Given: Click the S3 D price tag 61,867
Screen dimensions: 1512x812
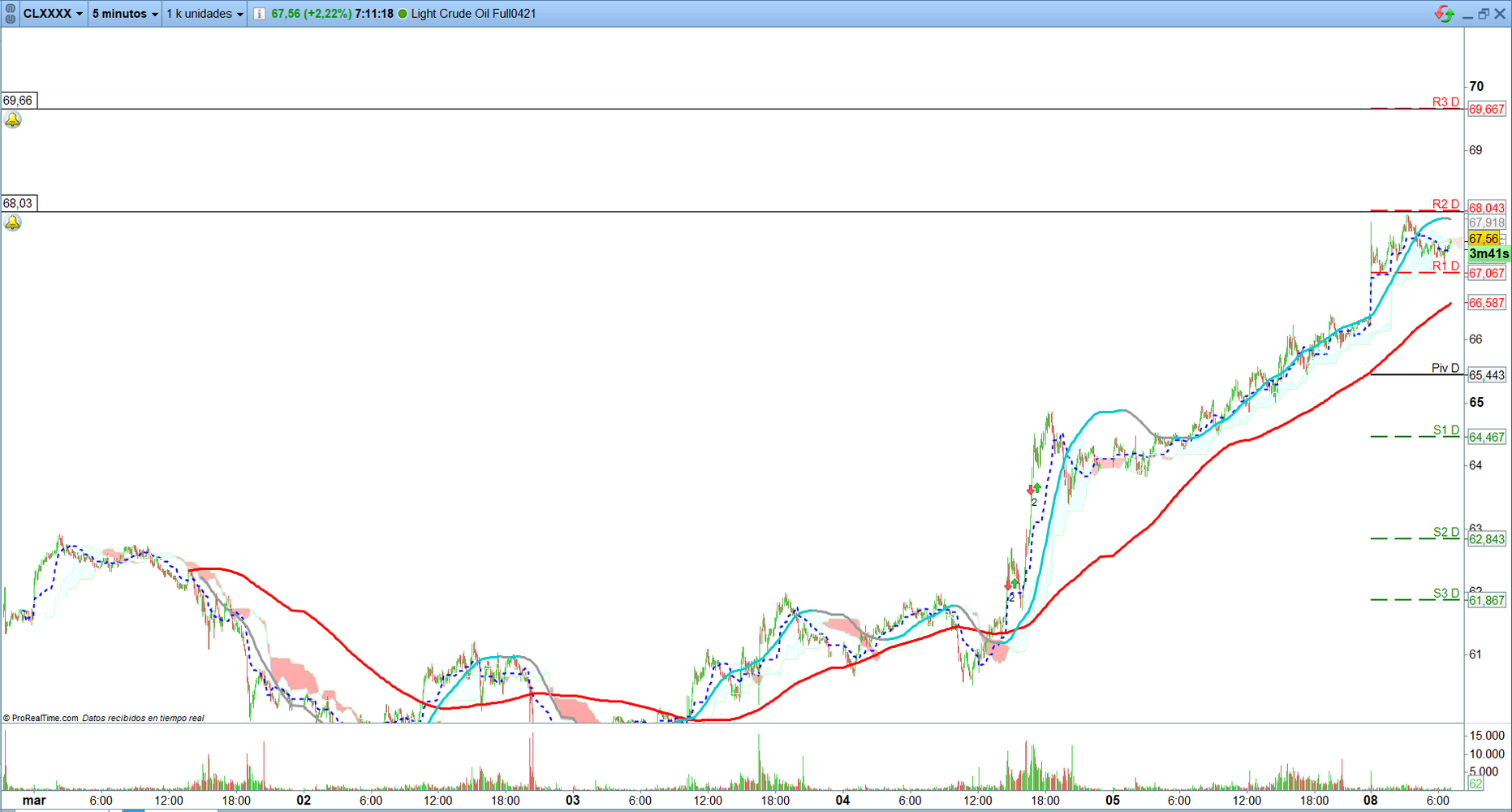Looking at the screenshot, I should coord(1487,601).
